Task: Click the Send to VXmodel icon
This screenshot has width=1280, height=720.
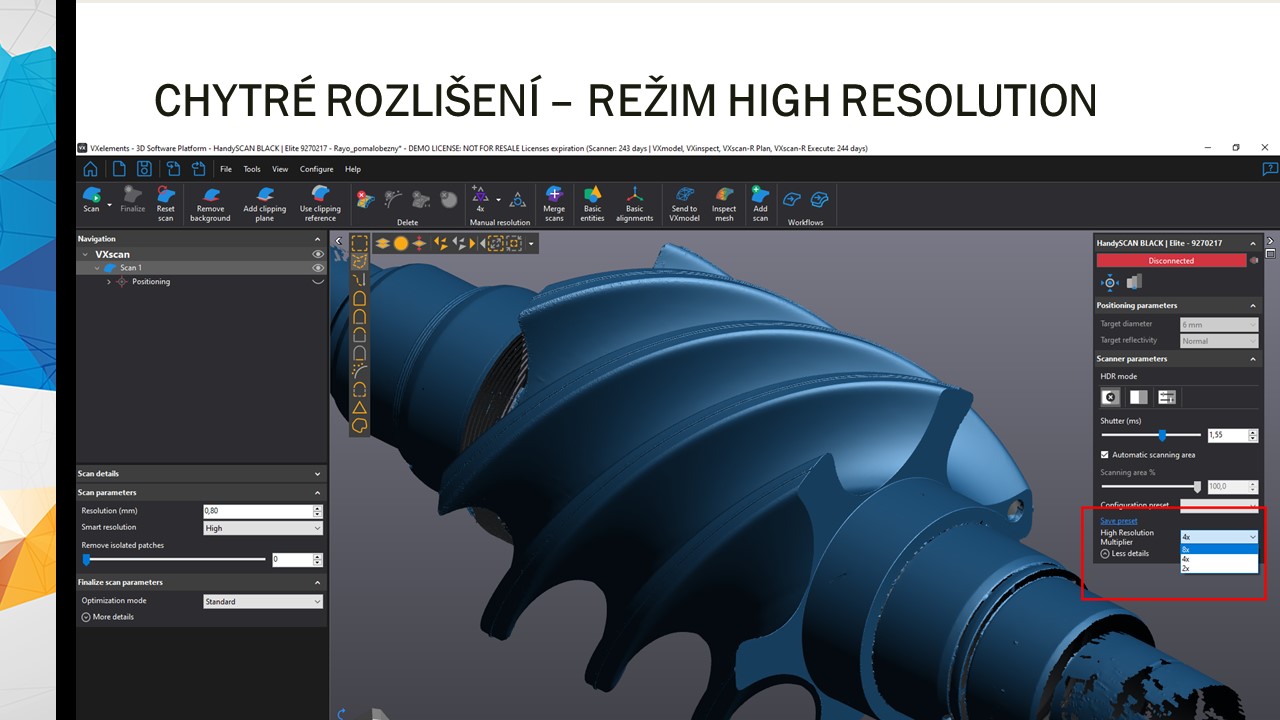Action: point(684,202)
